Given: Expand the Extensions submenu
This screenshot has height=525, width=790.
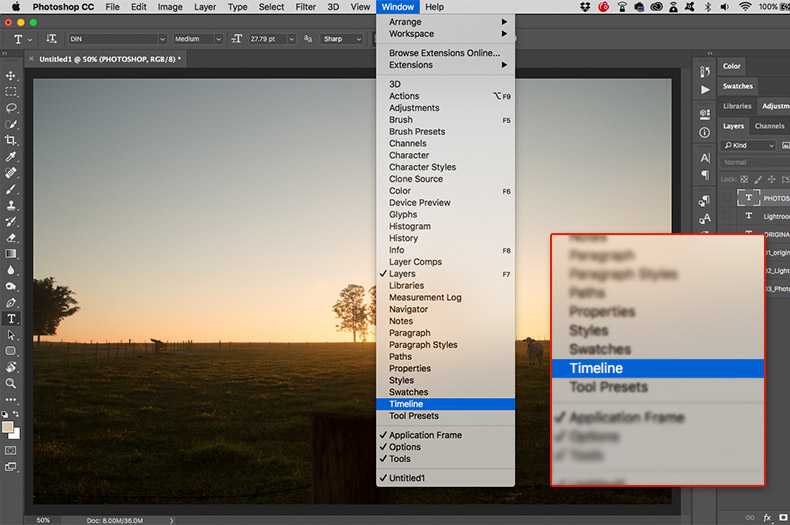Looking at the screenshot, I should [445, 65].
